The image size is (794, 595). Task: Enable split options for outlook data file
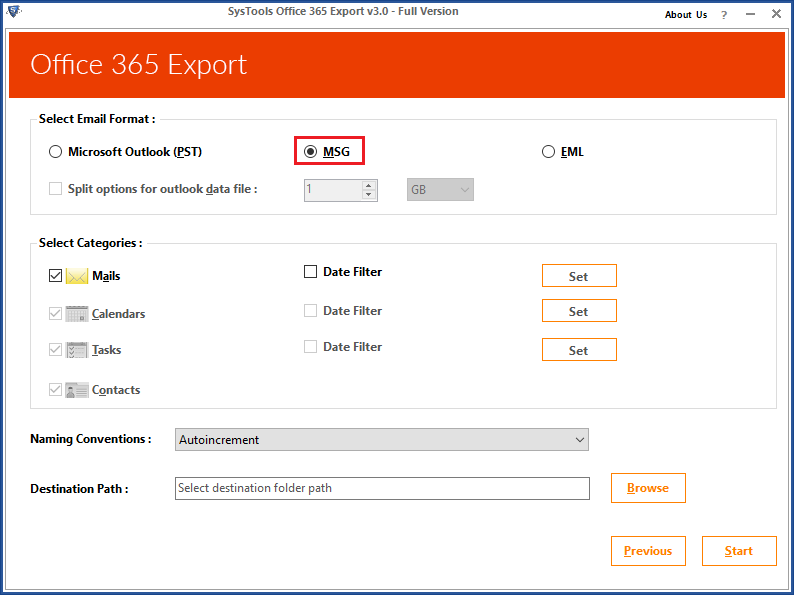55,189
